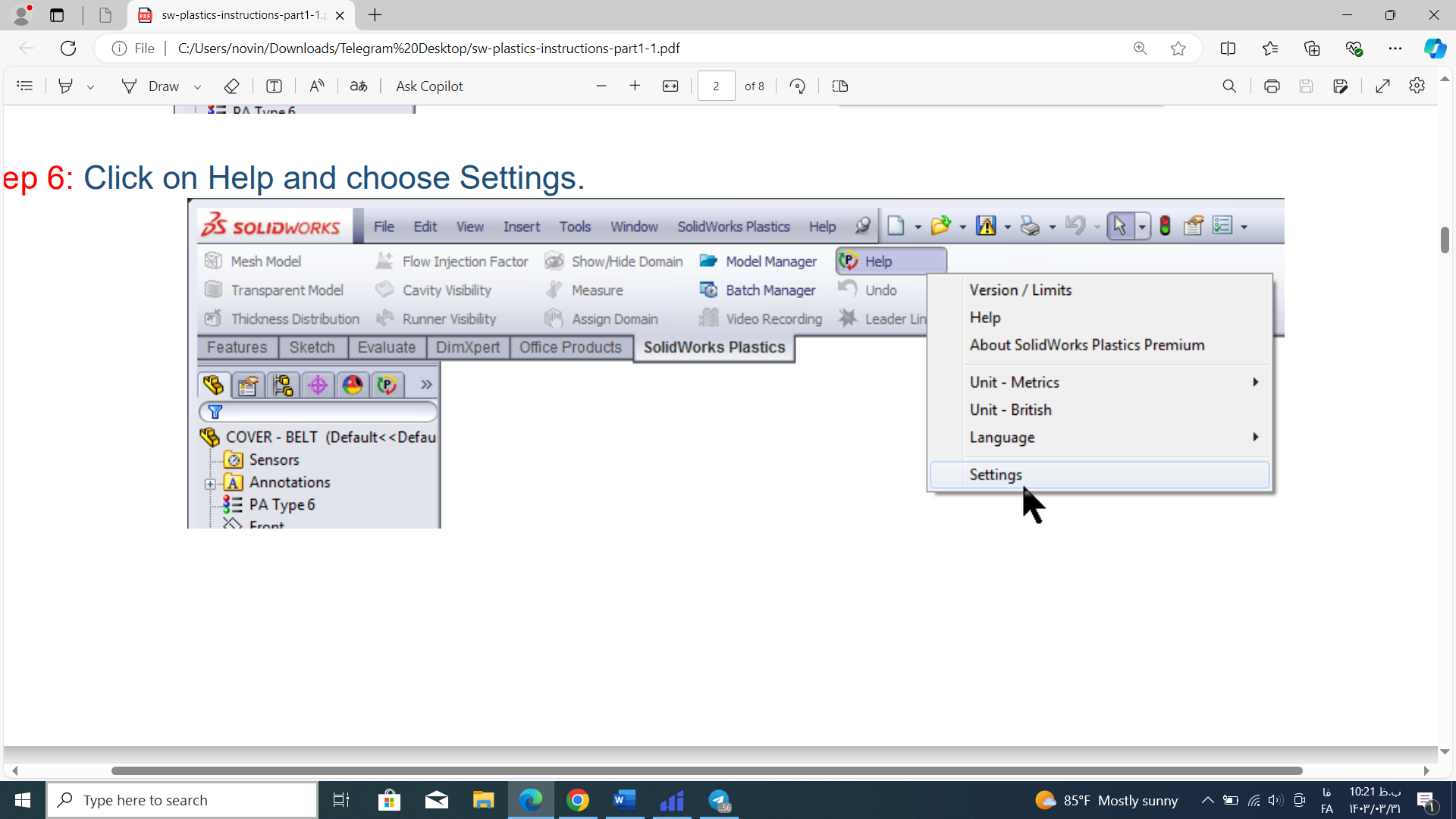Open Edge Collections
1456x819 pixels.
click(x=1312, y=49)
